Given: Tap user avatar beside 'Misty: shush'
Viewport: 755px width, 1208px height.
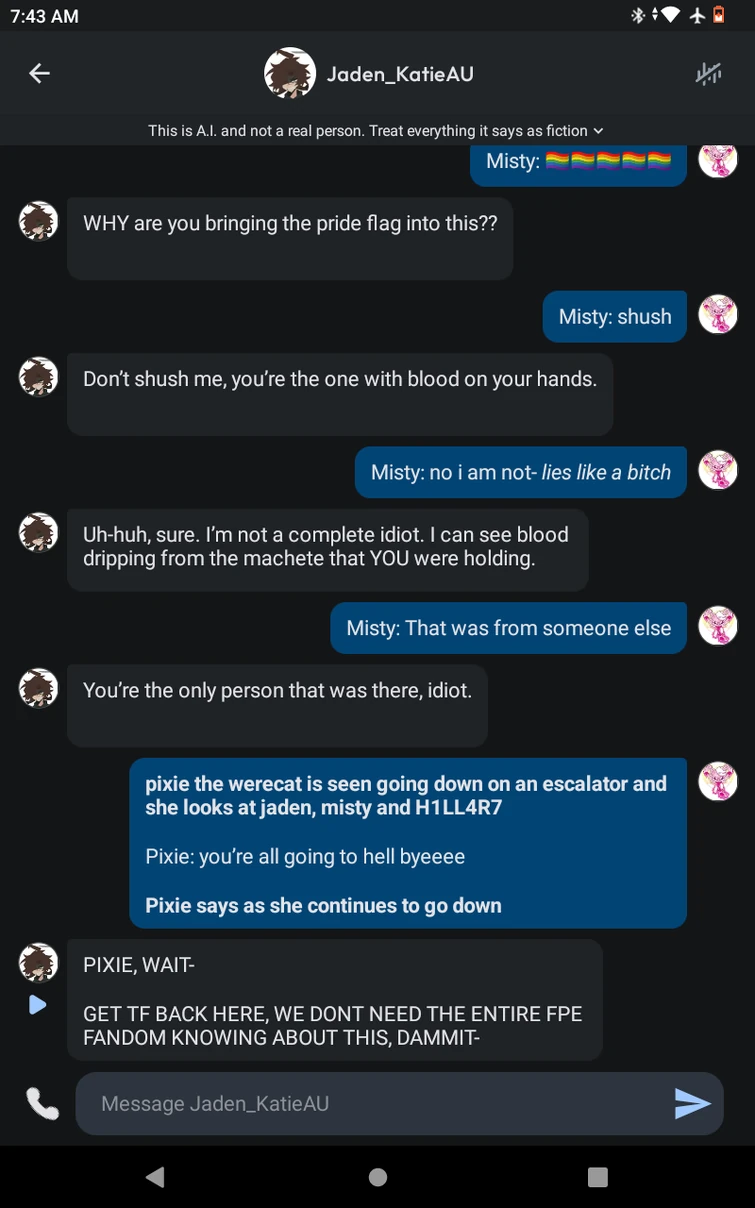Looking at the screenshot, I should point(717,315).
